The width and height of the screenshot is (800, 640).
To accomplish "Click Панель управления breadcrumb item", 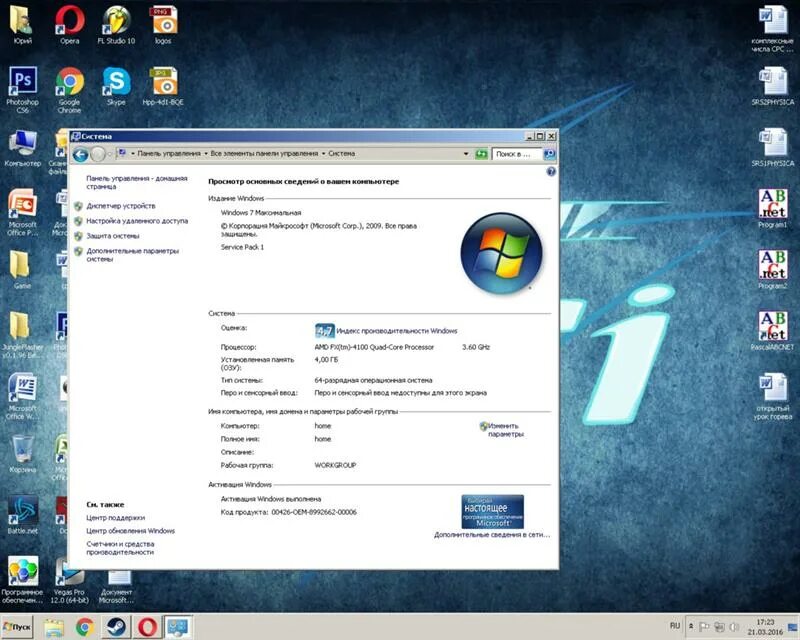I will click(169, 154).
